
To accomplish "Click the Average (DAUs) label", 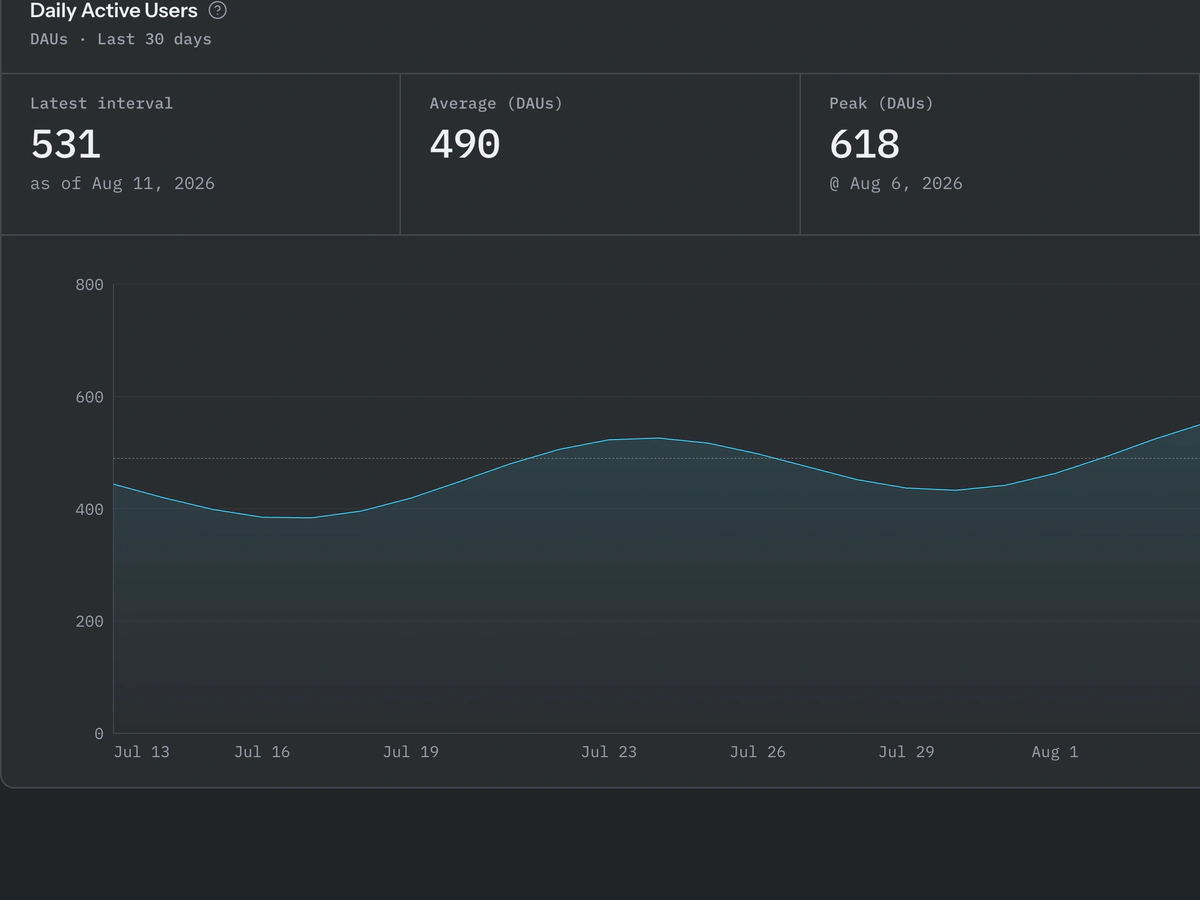I will point(496,103).
